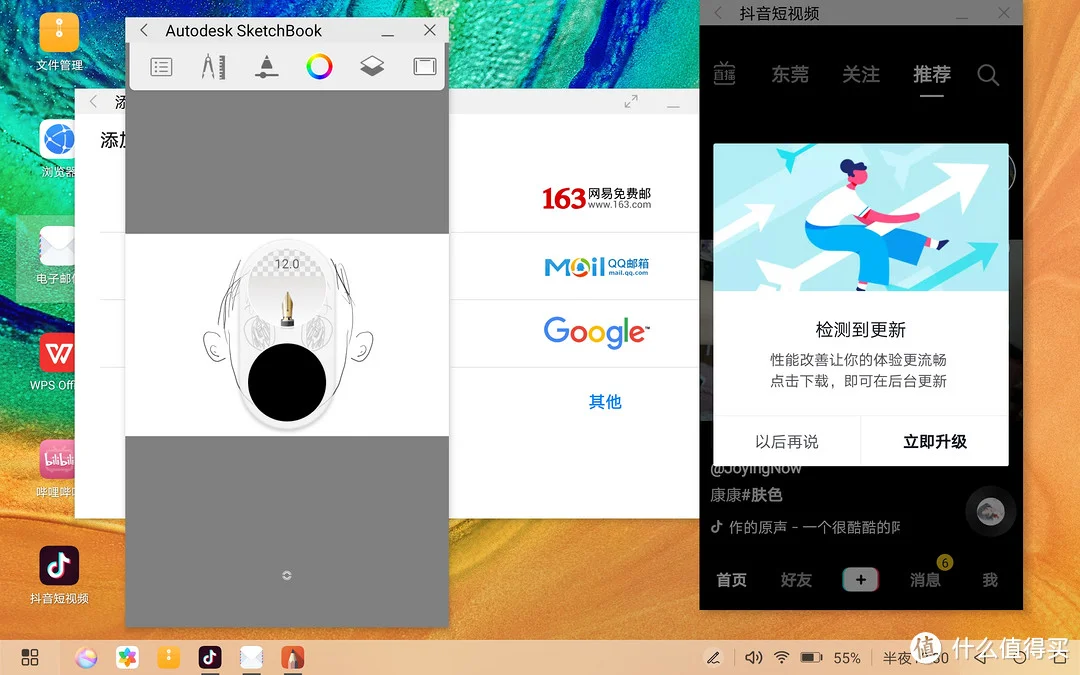Image resolution: width=1080 pixels, height=675 pixels.
Task: Expand the email window with diagonal arrows
Action: (631, 102)
